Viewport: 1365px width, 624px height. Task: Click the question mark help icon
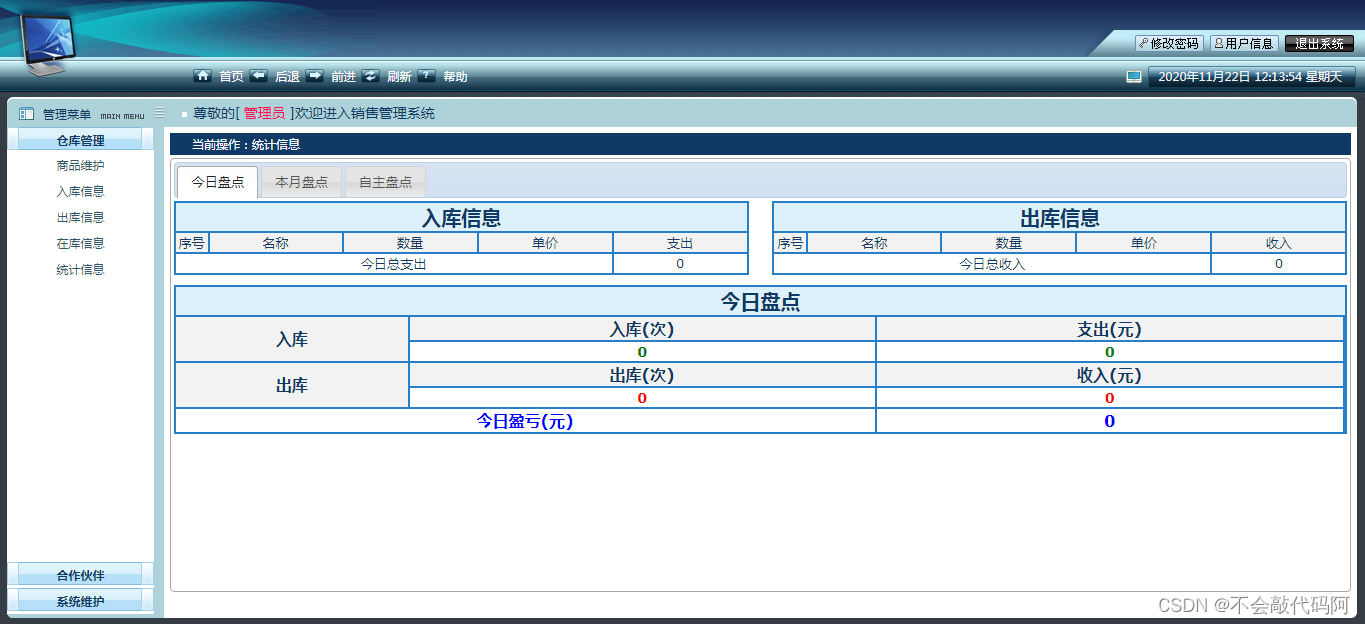(x=426, y=76)
